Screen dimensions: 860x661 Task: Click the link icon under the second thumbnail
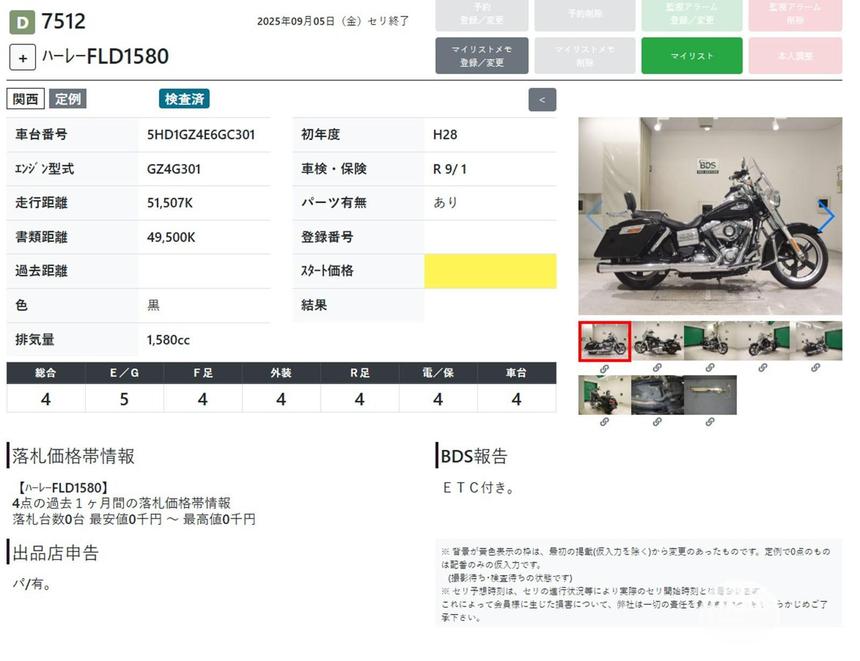tap(657, 368)
